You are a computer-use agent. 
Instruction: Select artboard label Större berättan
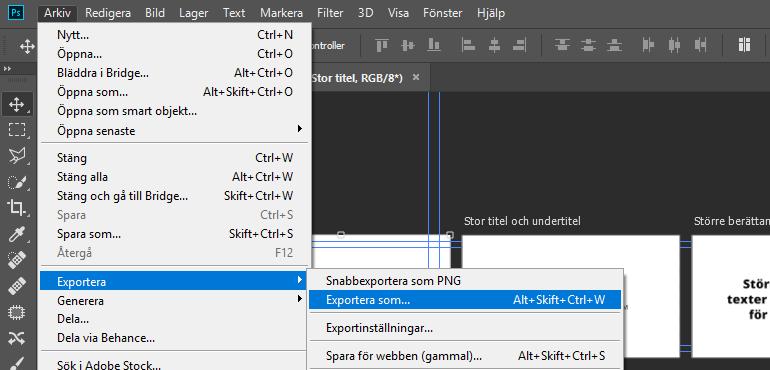pyautogui.click(x=732, y=221)
